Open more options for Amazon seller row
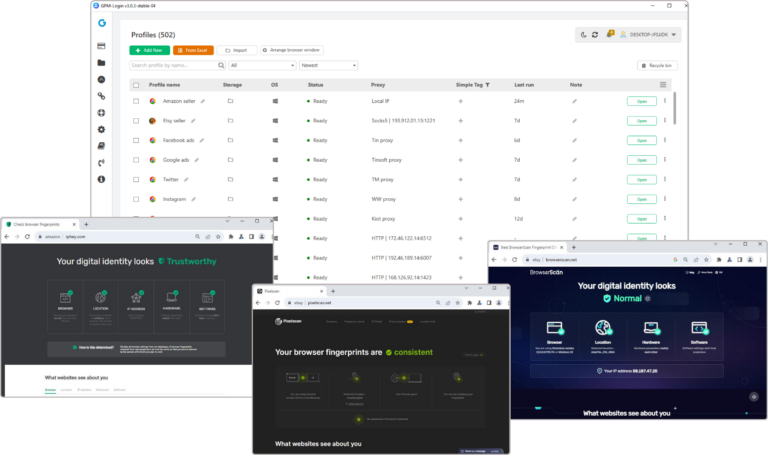This screenshot has height=455, width=768. [x=665, y=101]
